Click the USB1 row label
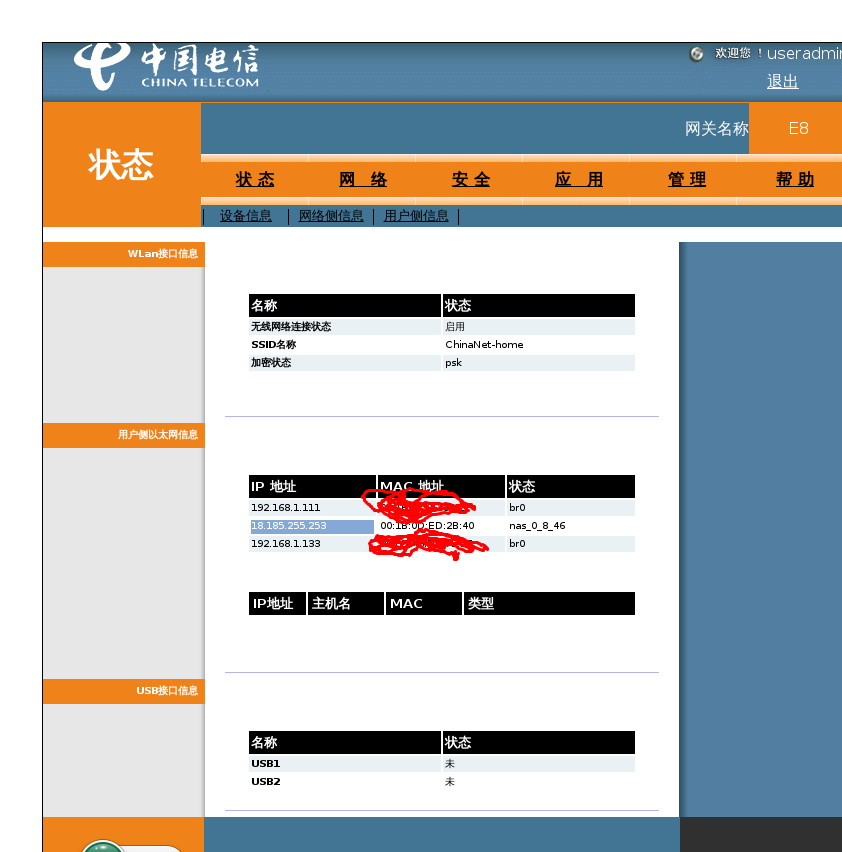The image size is (842, 852). 266,763
